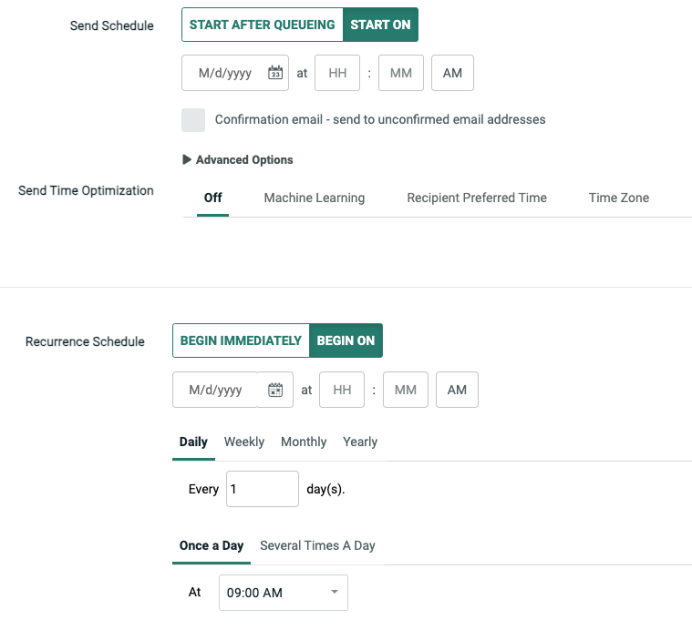Image resolution: width=692 pixels, height=630 pixels.
Task: Click the Begin Immediately button
Action: pyautogui.click(x=241, y=341)
